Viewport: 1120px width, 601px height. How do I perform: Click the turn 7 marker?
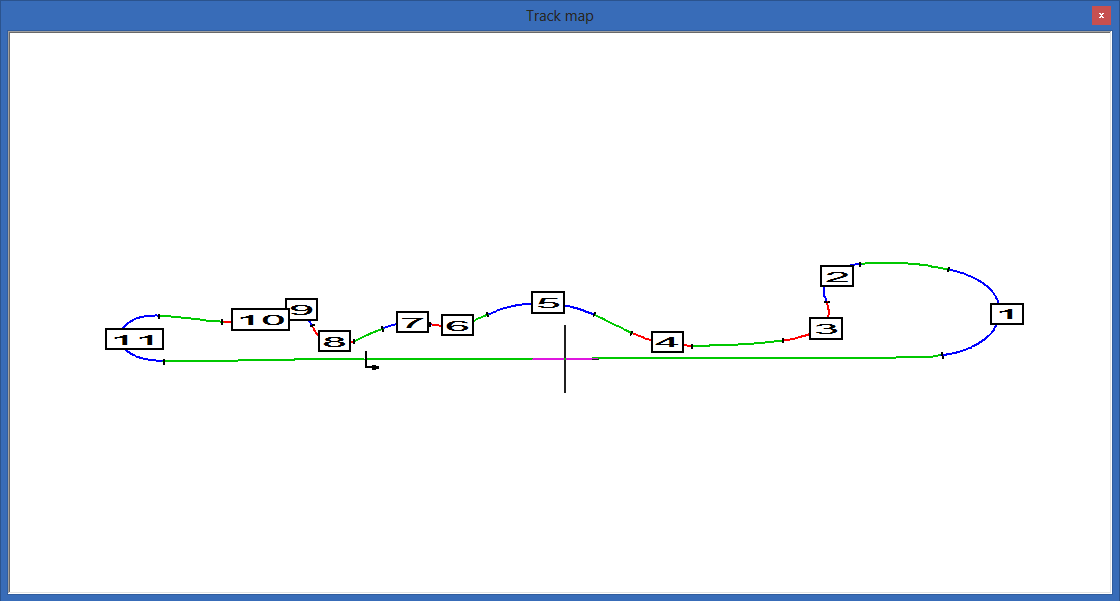tap(412, 322)
